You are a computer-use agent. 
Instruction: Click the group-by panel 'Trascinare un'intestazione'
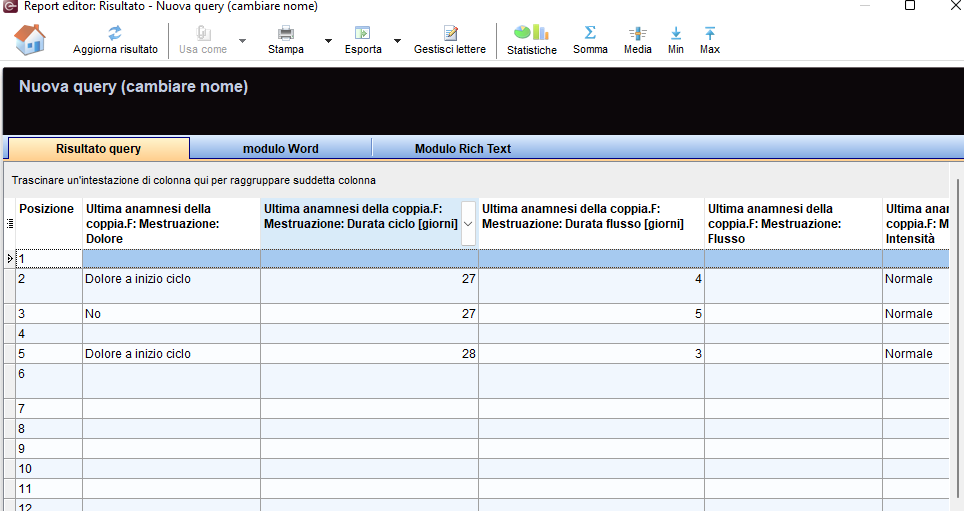pyautogui.click(x=194, y=181)
